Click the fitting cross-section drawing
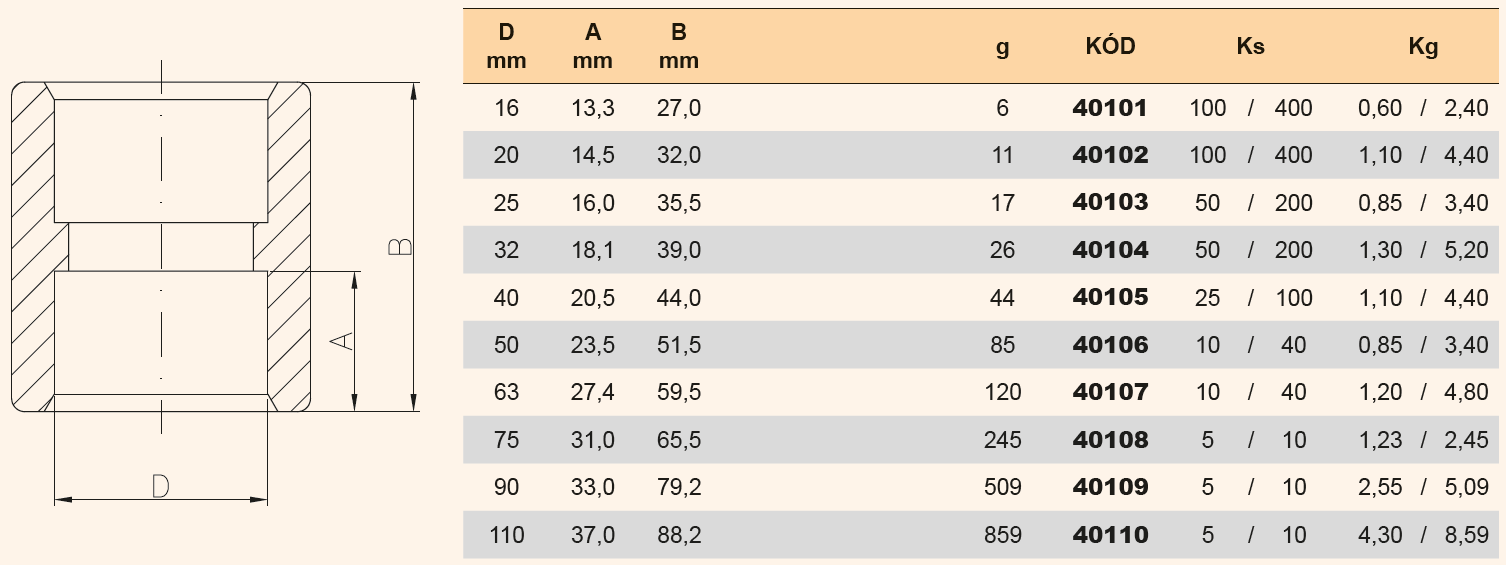 161,247
